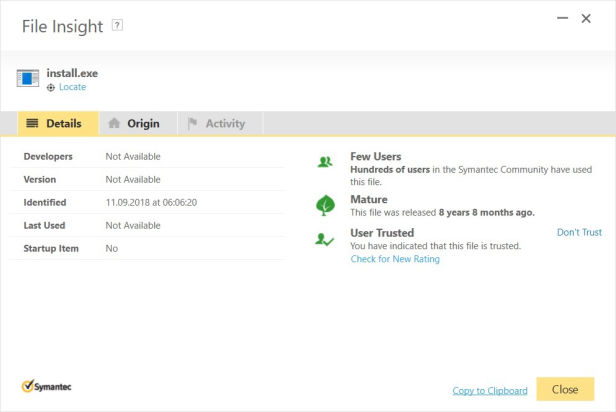
Task: Click the Few Users people icon
Action: point(325,161)
